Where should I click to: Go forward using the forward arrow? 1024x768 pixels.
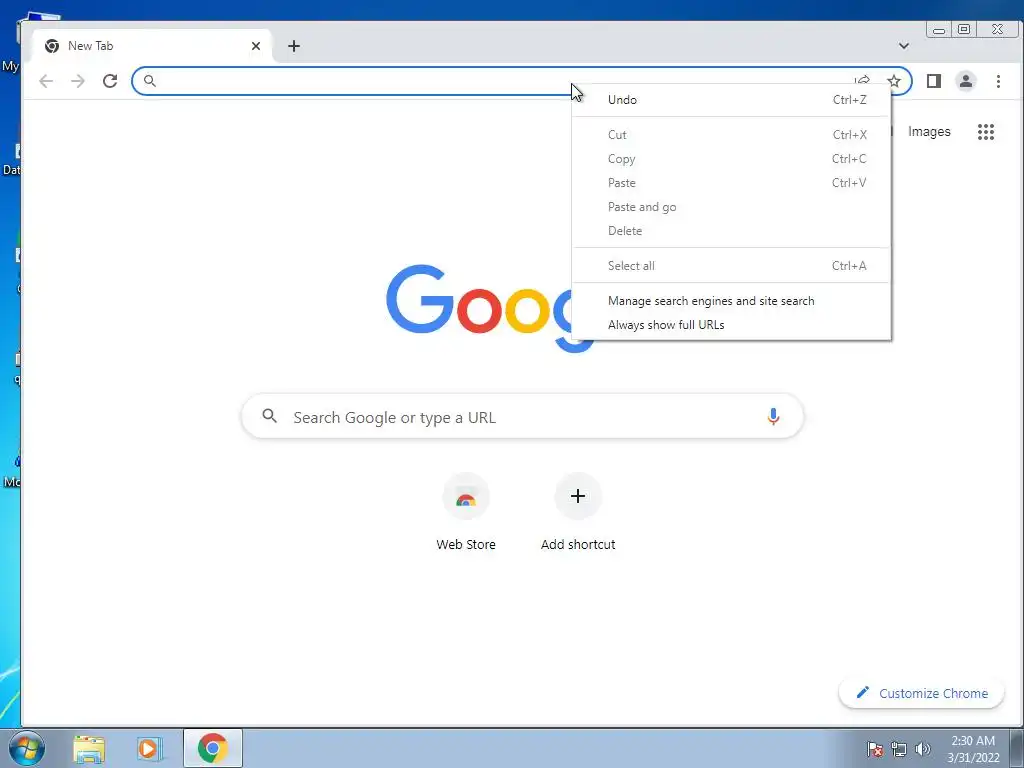coord(78,81)
